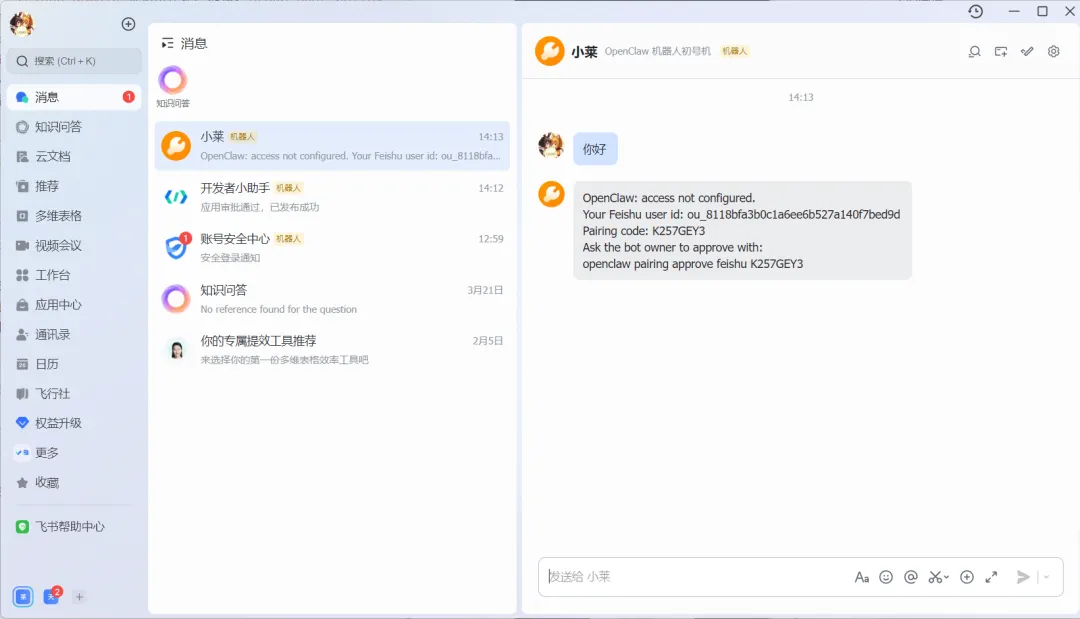
Task: Click the 消息 panel heading
Action: click(194, 43)
